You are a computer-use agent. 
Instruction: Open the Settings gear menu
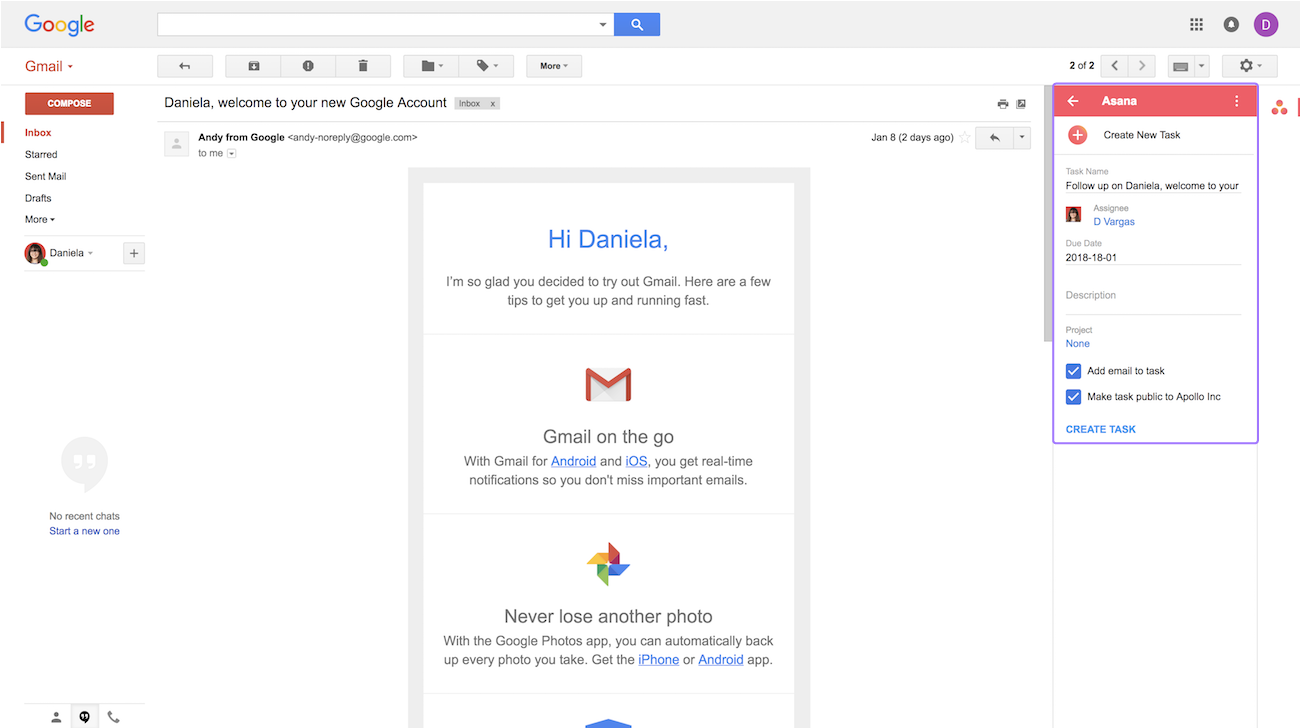(x=1250, y=66)
